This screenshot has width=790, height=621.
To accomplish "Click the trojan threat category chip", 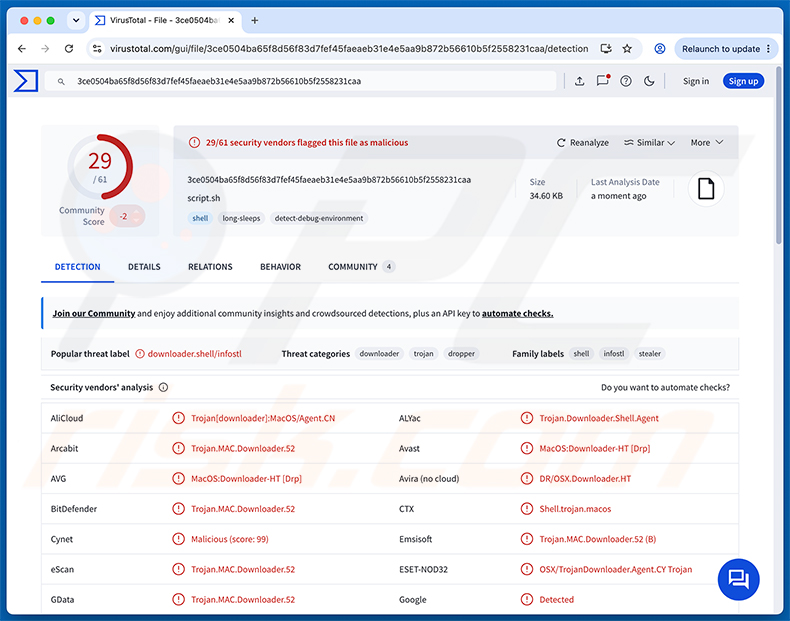I will point(423,354).
